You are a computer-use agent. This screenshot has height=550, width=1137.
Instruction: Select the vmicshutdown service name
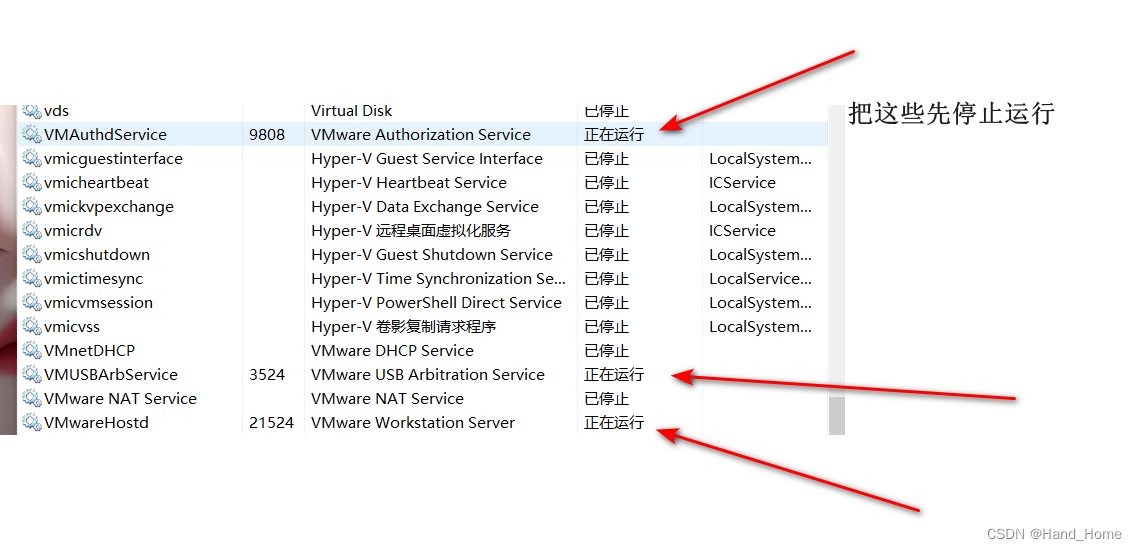(96, 254)
